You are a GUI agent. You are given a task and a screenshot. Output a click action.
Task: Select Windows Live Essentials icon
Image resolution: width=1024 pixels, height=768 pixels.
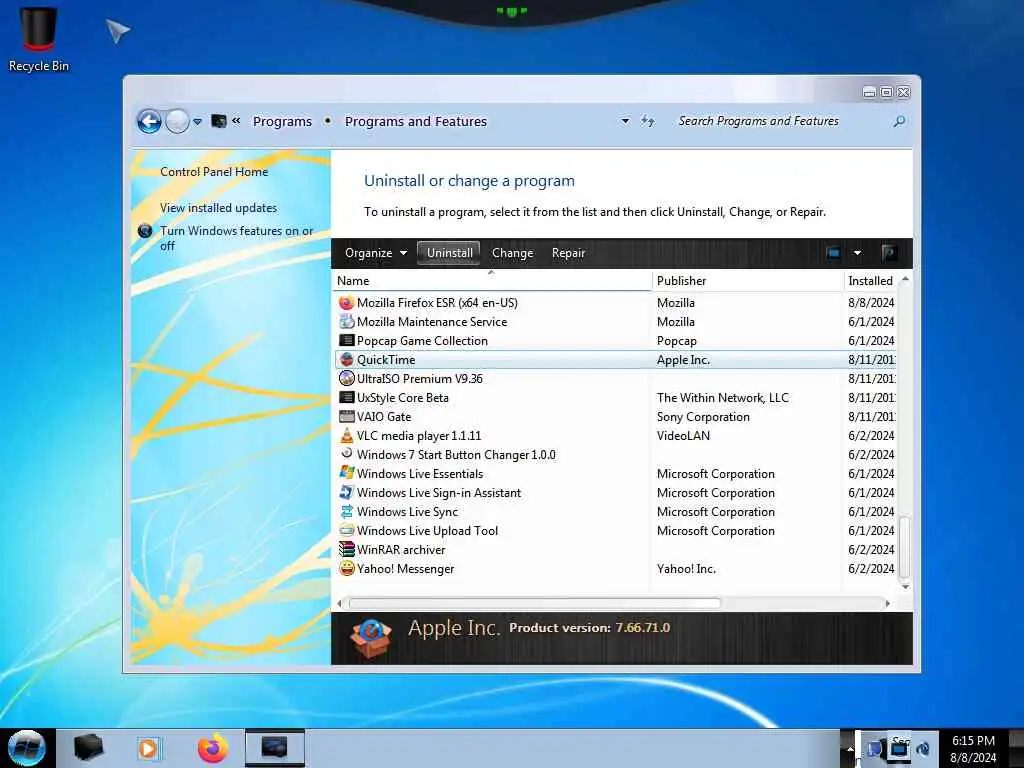(x=347, y=473)
